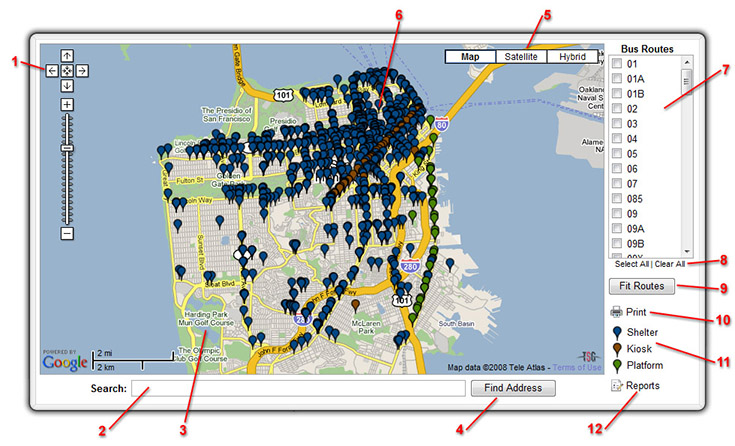The image size is (735, 446).
Task: Pan the map right with the arrow
Action: coord(82,71)
